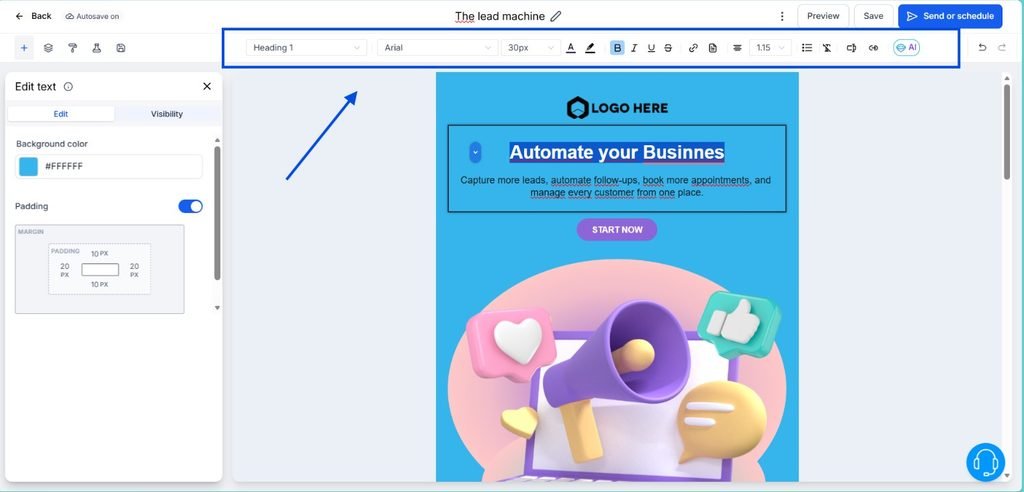Image resolution: width=1024 pixels, height=492 pixels.
Task: Open the headset support chat button
Action: pos(985,462)
